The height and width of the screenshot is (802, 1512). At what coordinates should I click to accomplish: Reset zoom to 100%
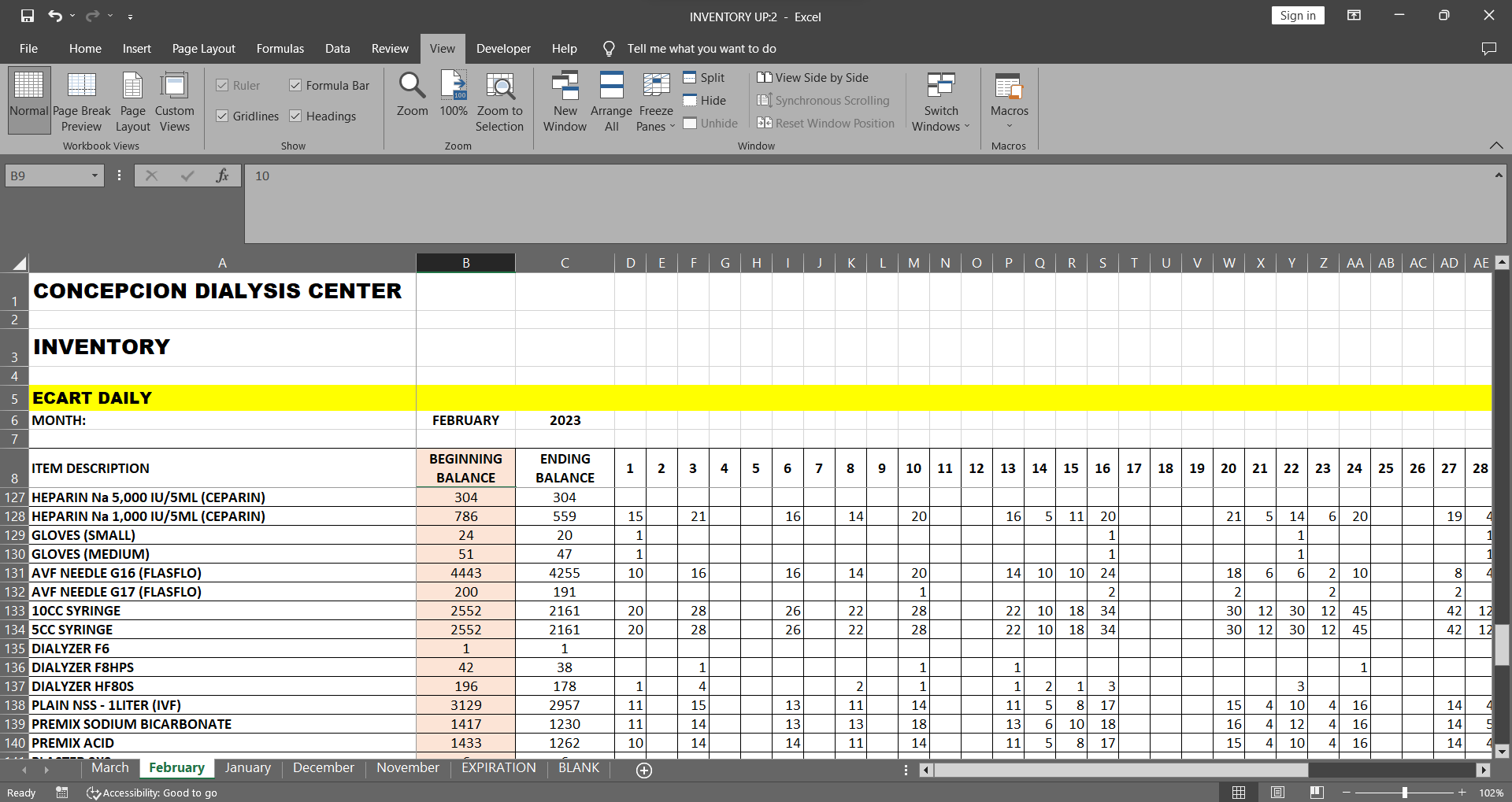[454, 94]
